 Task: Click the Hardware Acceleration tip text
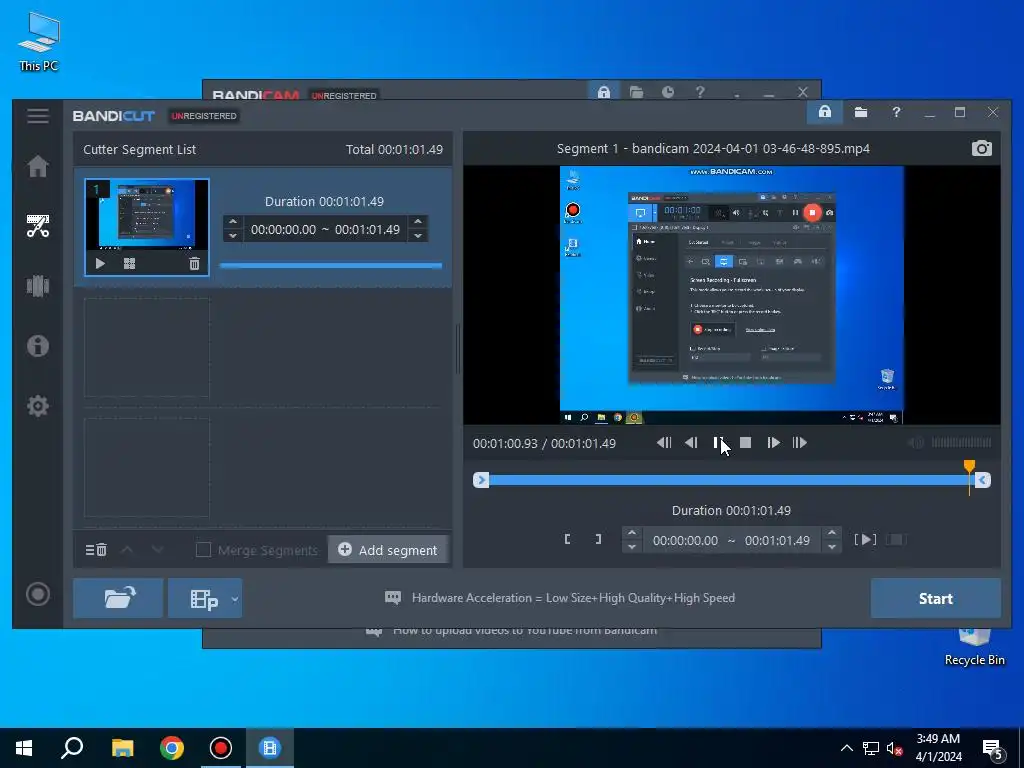coord(573,598)
